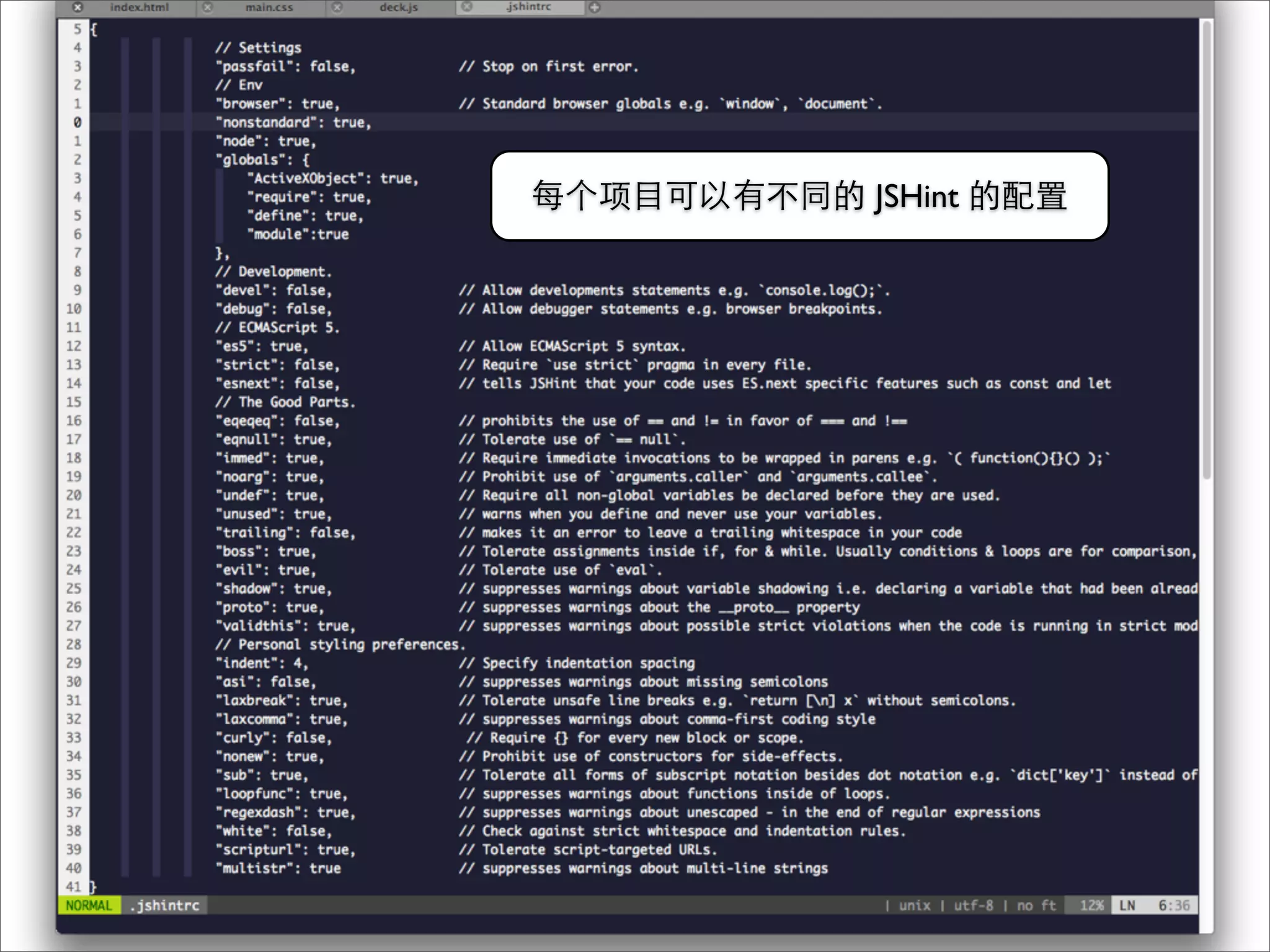The height and width of the screenshot is (952, 1270).
Task: Click the "undef": true line
Action: point(269,495)
